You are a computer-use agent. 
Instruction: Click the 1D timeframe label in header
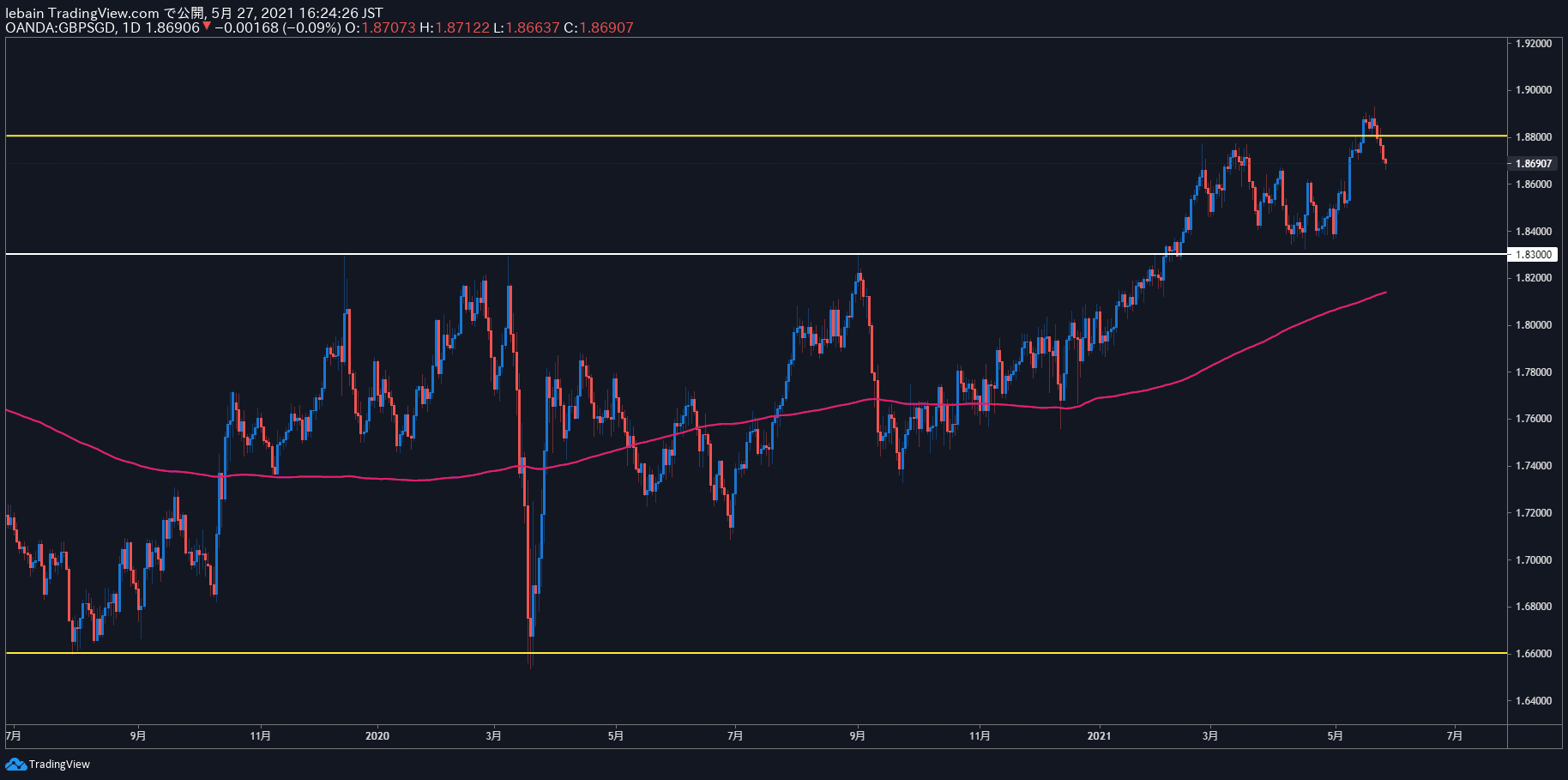point(131,27)
